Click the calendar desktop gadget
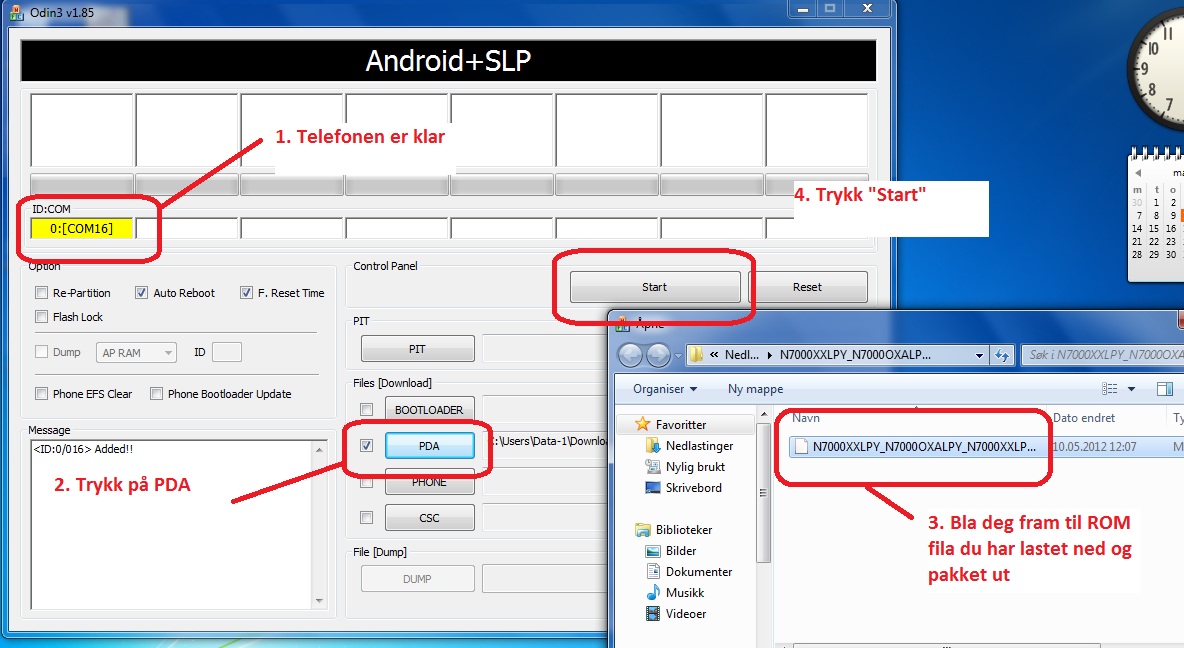Screen dimensions: 1184x648 (x=1155, y=215)
